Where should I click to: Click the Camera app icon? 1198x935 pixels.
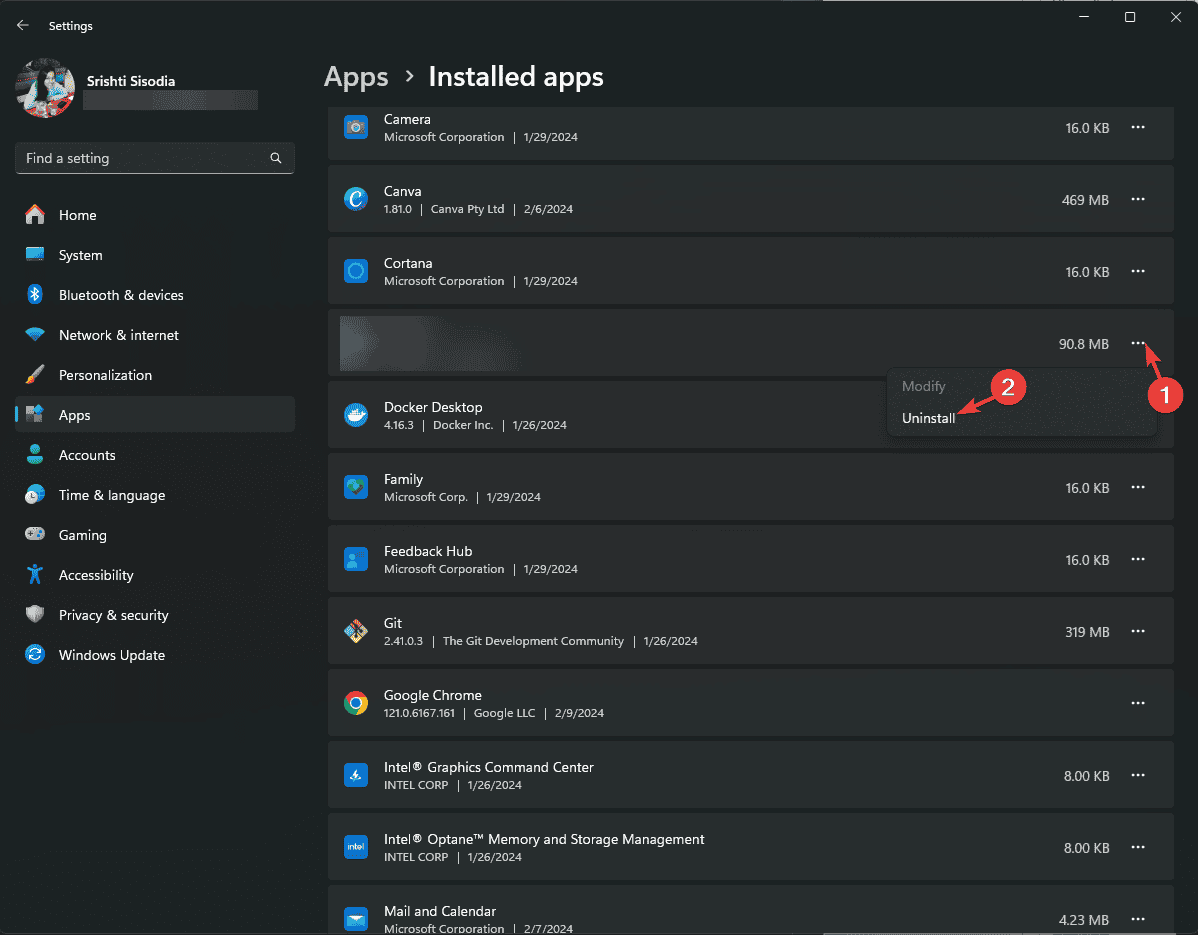click(356, 127)
